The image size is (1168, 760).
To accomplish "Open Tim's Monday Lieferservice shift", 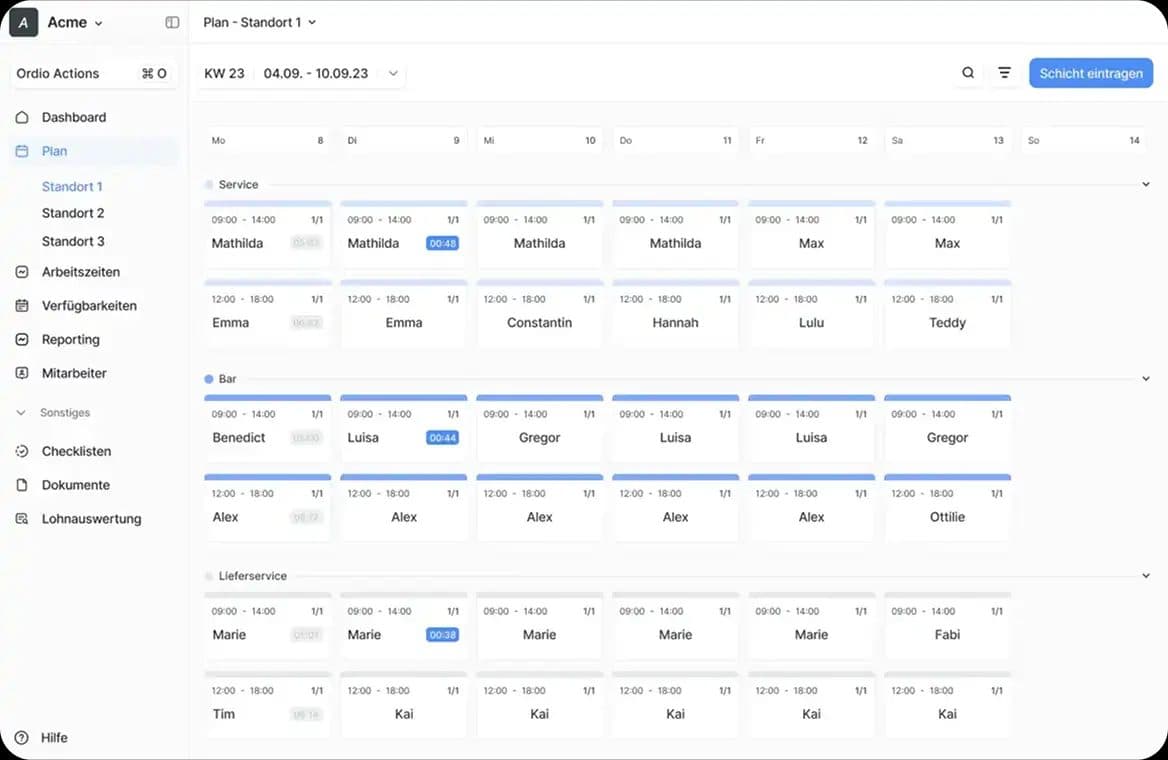I will coord(267,705).
